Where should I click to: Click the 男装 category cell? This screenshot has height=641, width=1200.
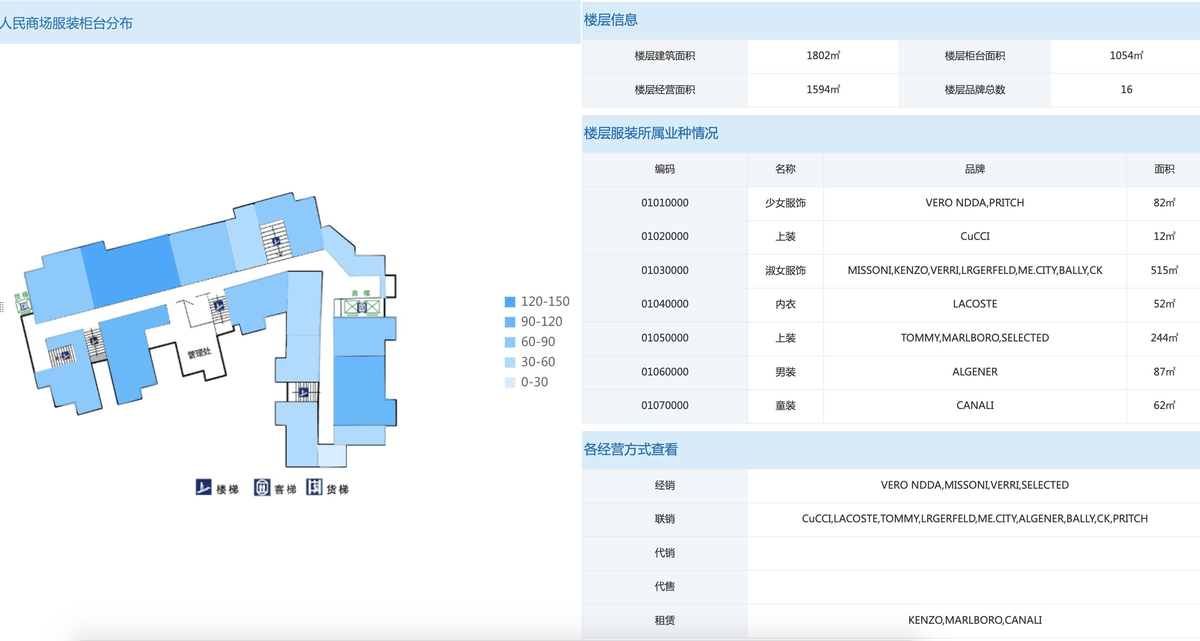point(785,372)
